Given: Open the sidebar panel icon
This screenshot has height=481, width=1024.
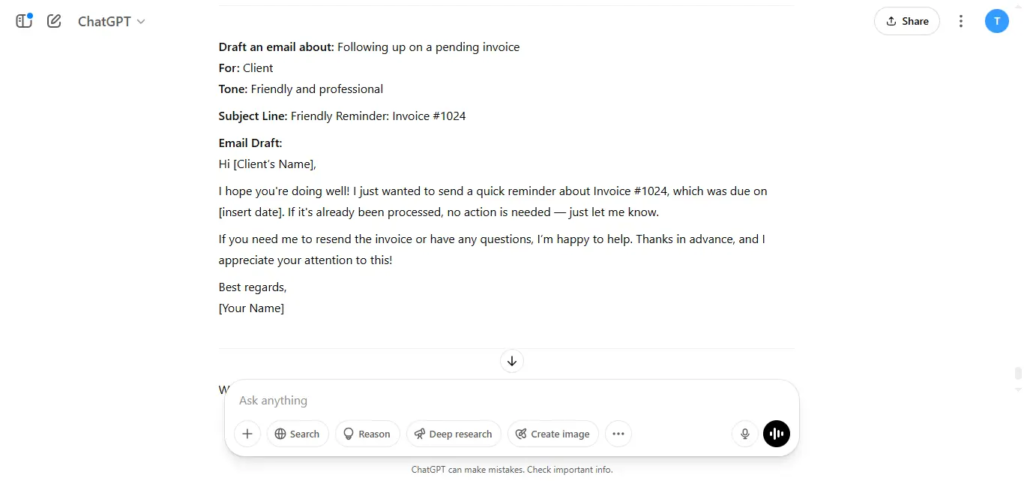Looking at the screenshot, I should tap(24, 21).
